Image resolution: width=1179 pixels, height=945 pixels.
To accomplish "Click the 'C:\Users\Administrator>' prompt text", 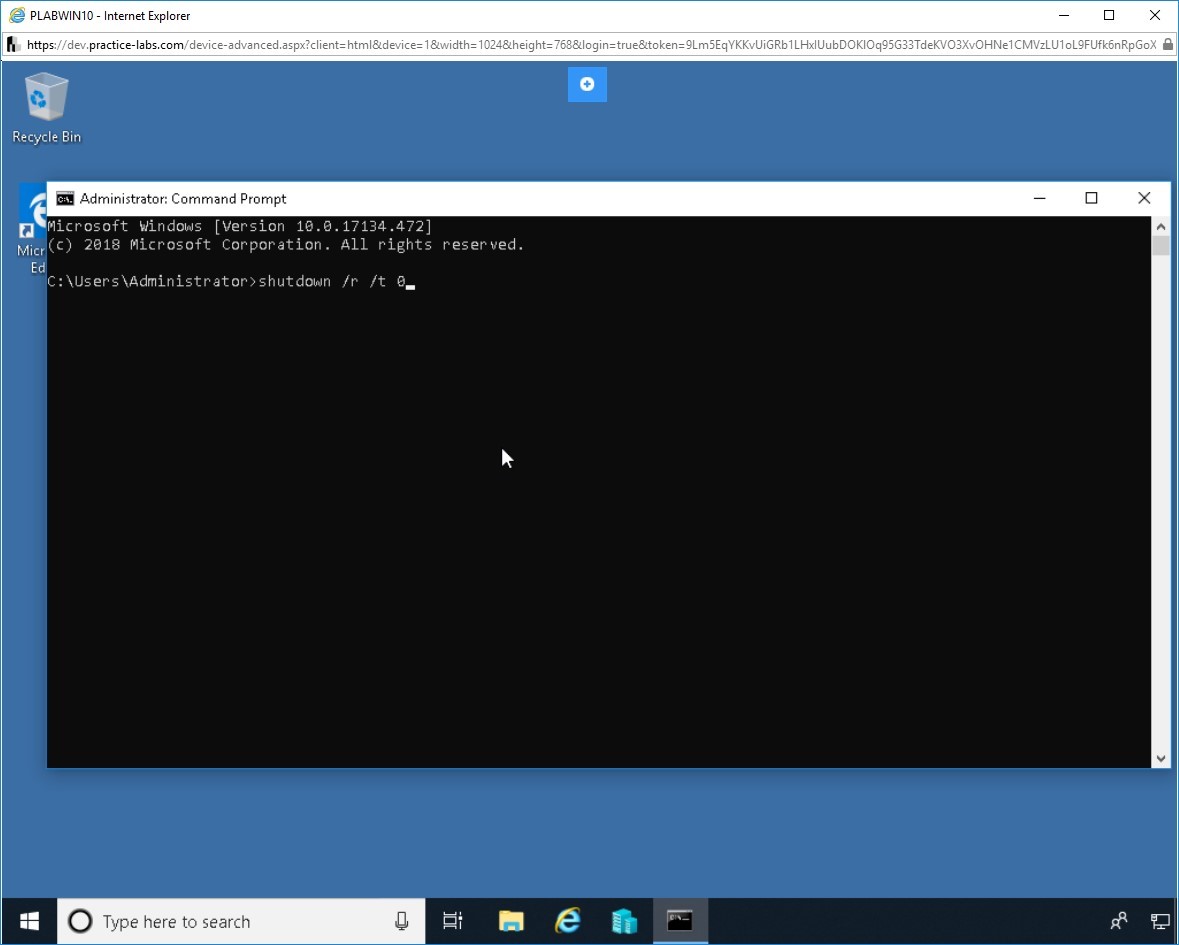I will tap(153, 281).
